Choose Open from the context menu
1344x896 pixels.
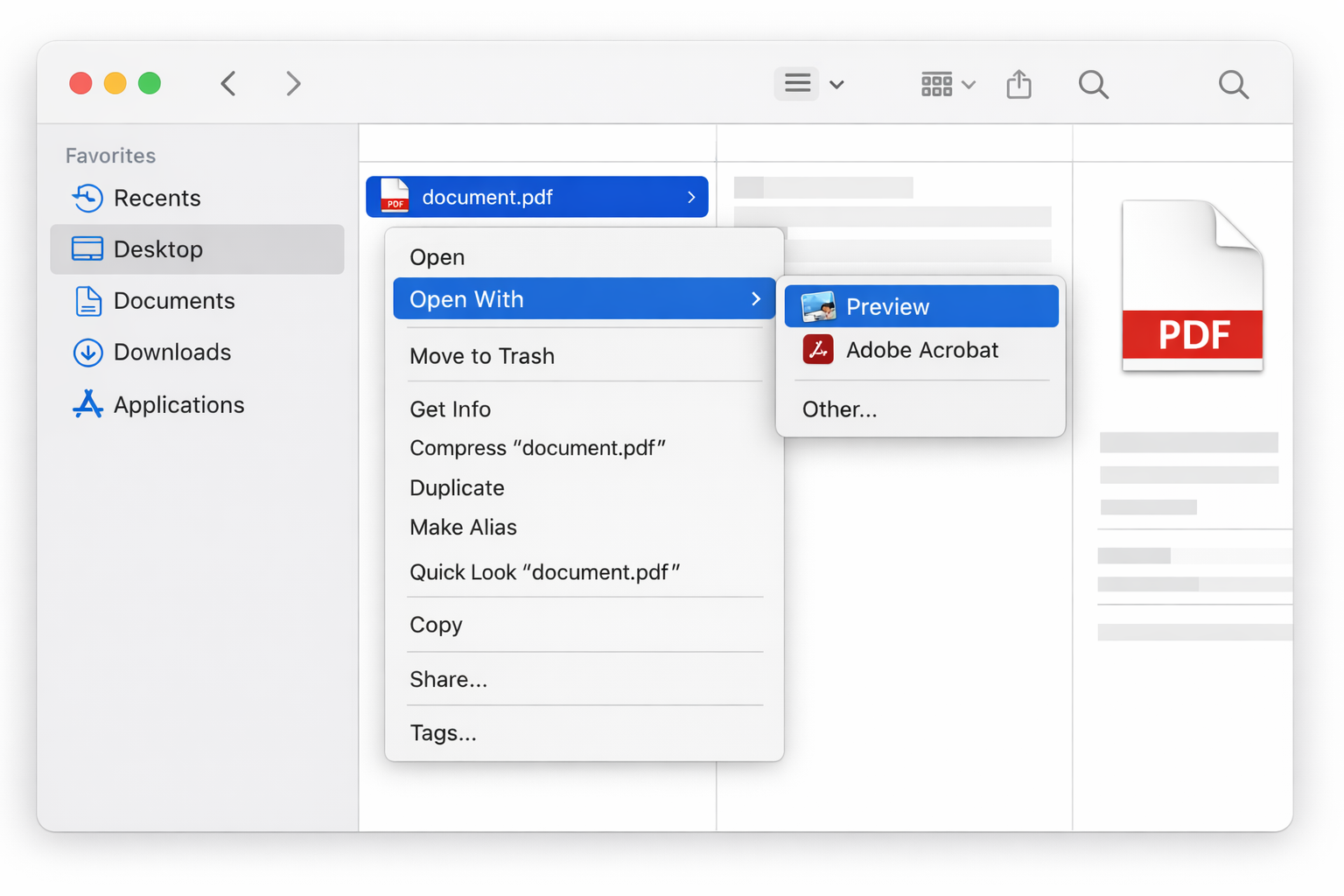(x=584, y=257)
